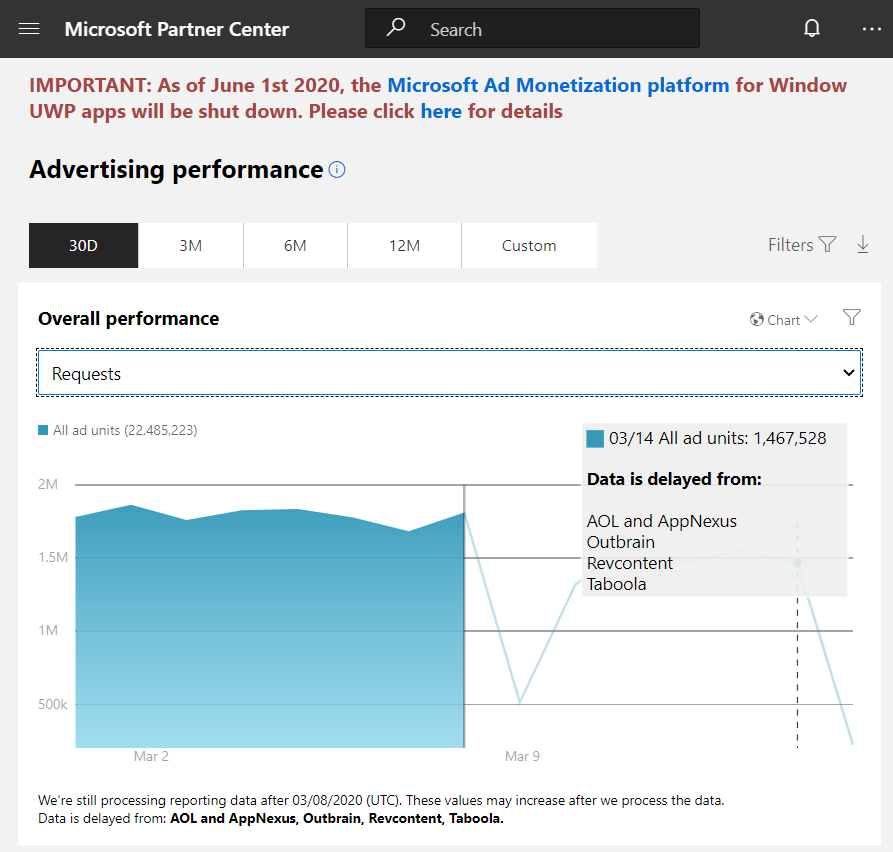Select the 30D time range tab
893x852 pixels.
(83, 245)
